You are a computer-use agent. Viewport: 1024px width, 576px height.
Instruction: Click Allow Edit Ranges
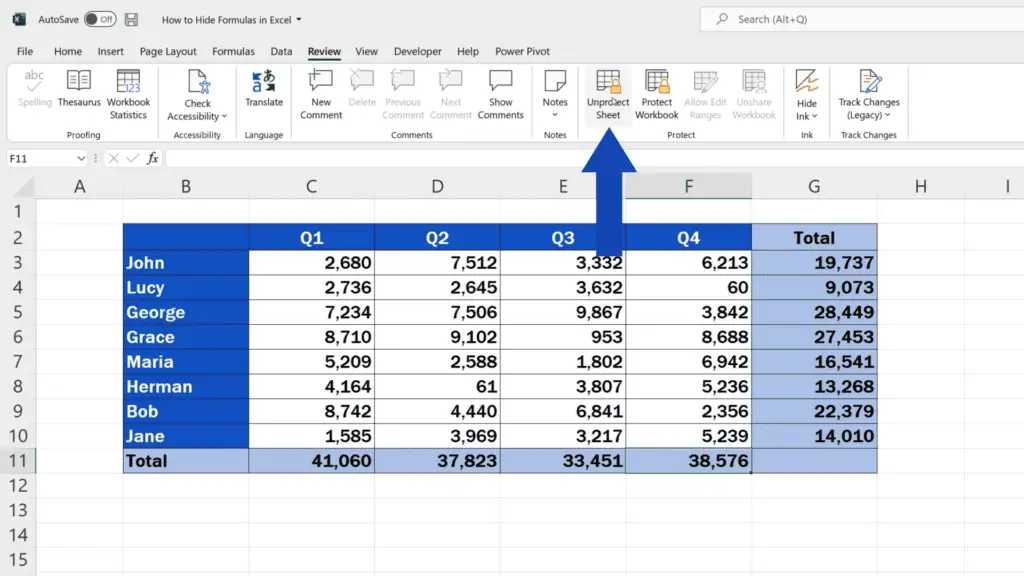tap(705, 95)
